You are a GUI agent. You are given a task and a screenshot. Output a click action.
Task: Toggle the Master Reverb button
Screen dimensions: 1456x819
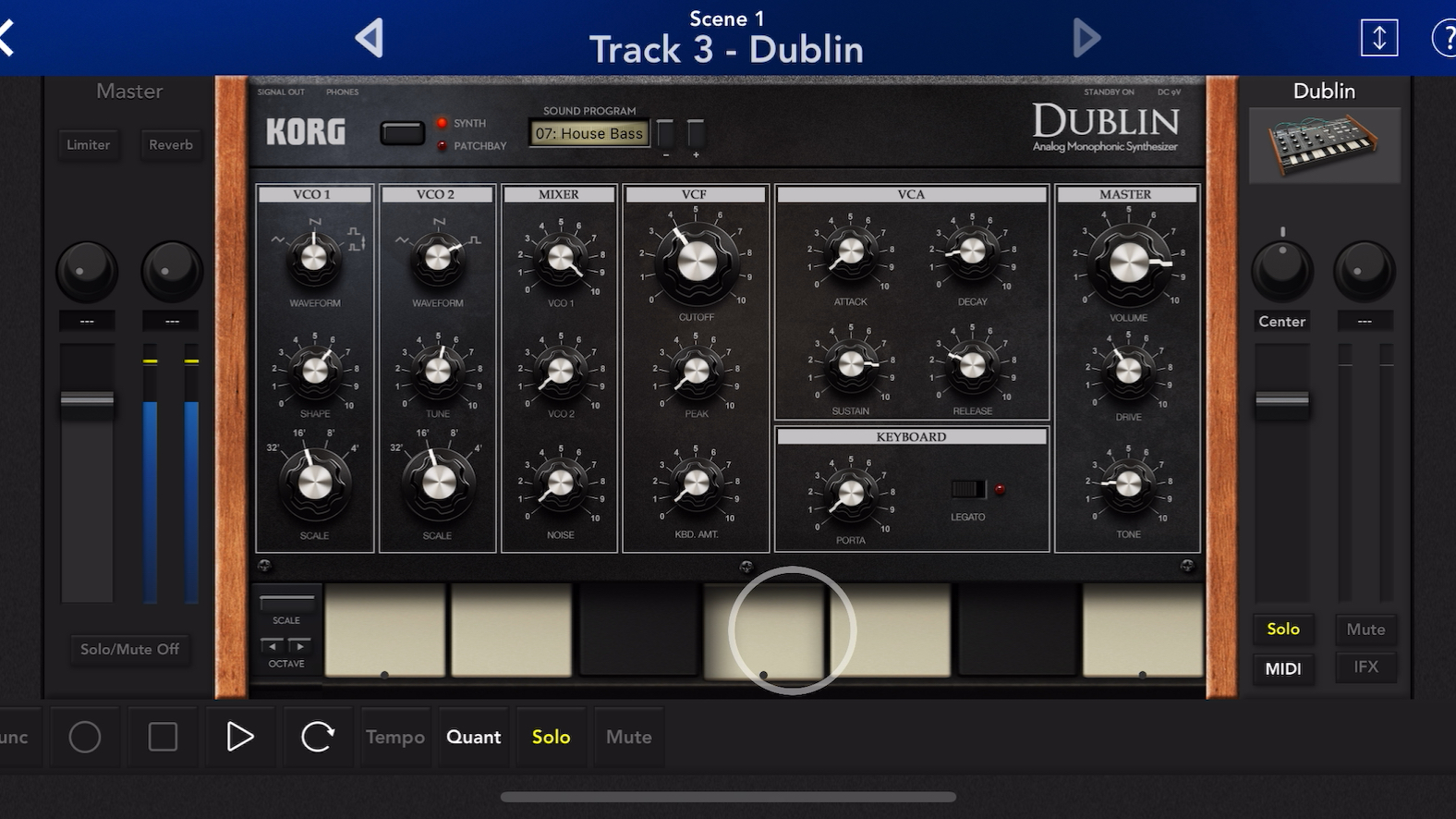(x=171, y=145)
